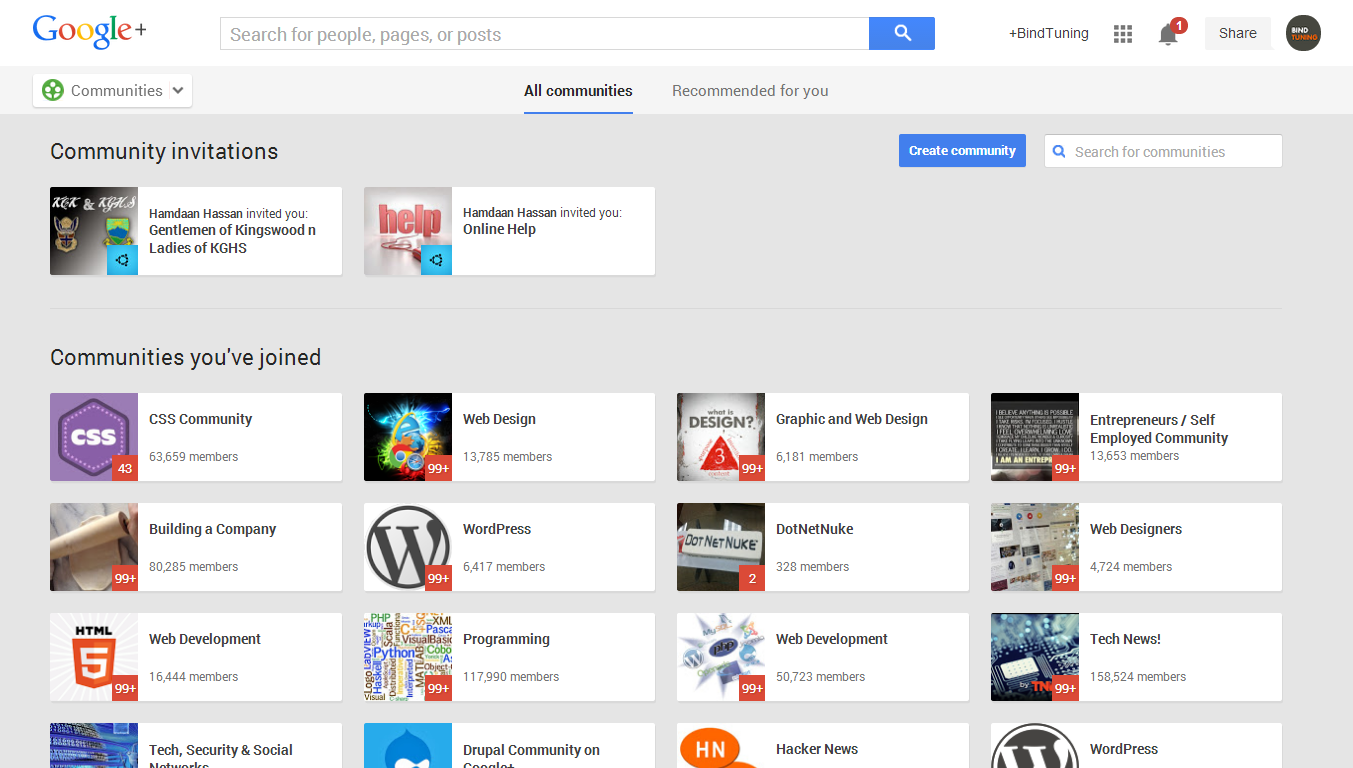Viewport: 1353px width, 768px height.
Task: Click the '63,659 members' text
Action: point(194,457)
